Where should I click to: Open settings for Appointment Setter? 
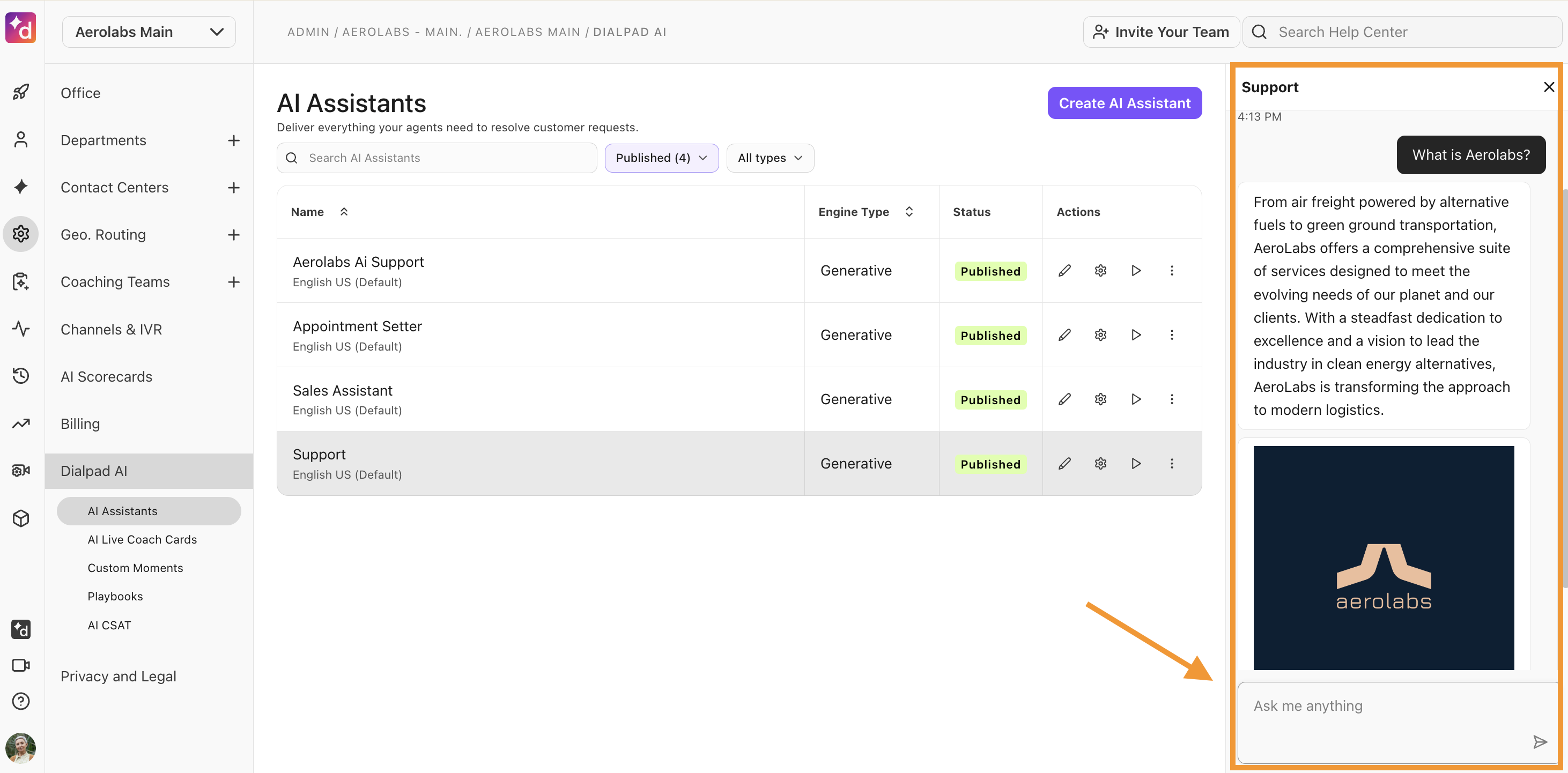coord(1100,335)
